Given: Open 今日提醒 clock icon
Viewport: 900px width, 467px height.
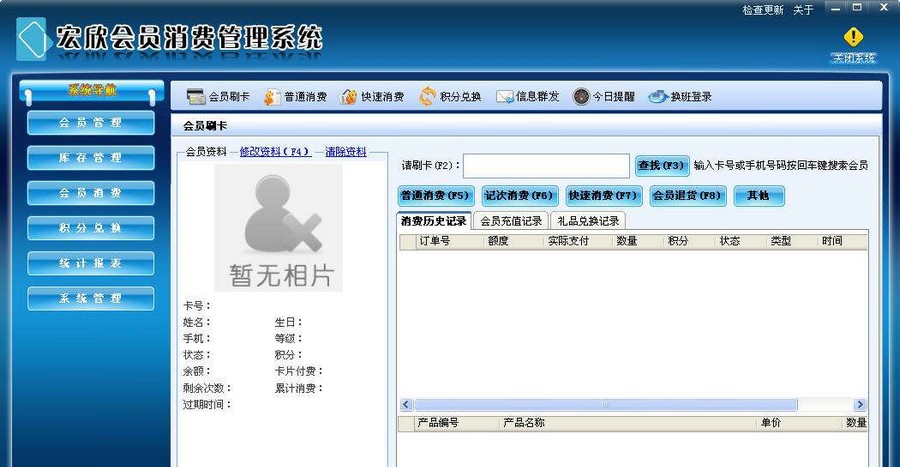Looking at the screenshot, I should (x=581, y=96).
